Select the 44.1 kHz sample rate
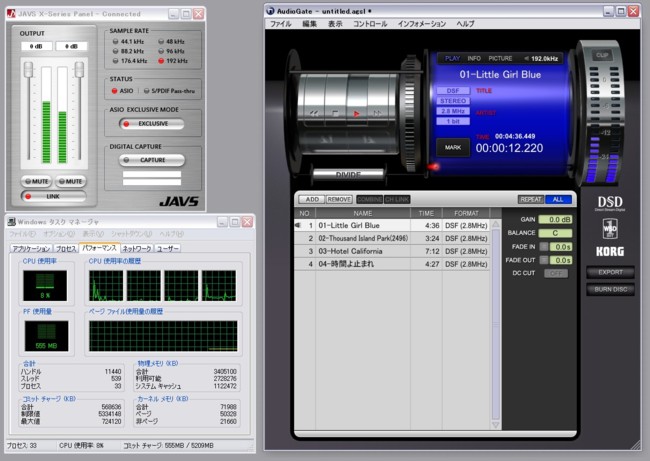Viewport: 650px width, 461px height. pyautogui.click(x=128, y=41)
